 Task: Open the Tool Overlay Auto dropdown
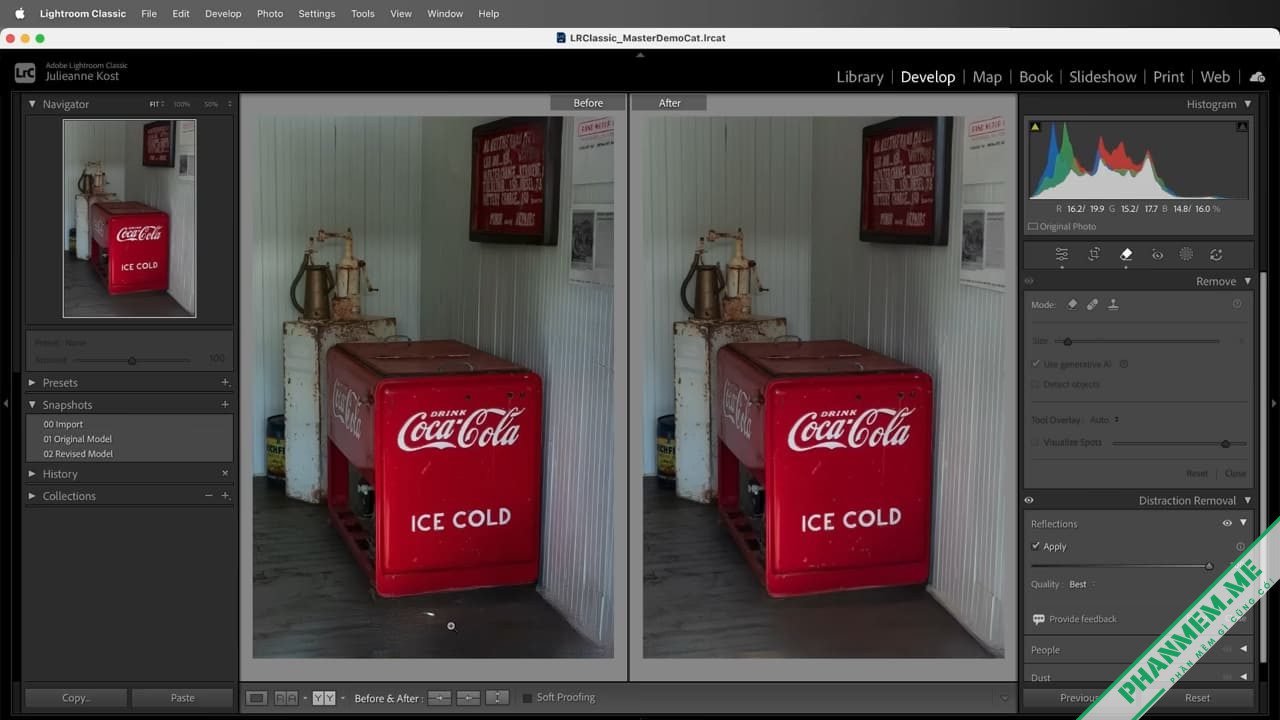coord(1104,420)
